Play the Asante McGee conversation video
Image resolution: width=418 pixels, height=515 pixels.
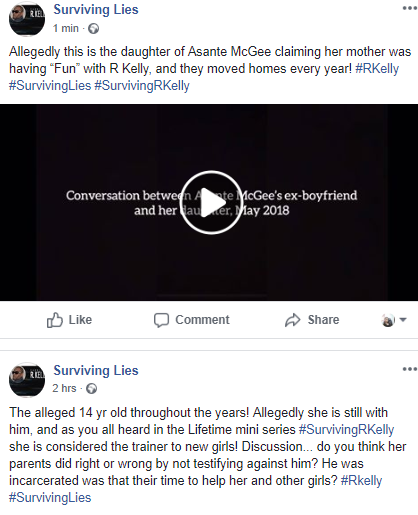211,202
